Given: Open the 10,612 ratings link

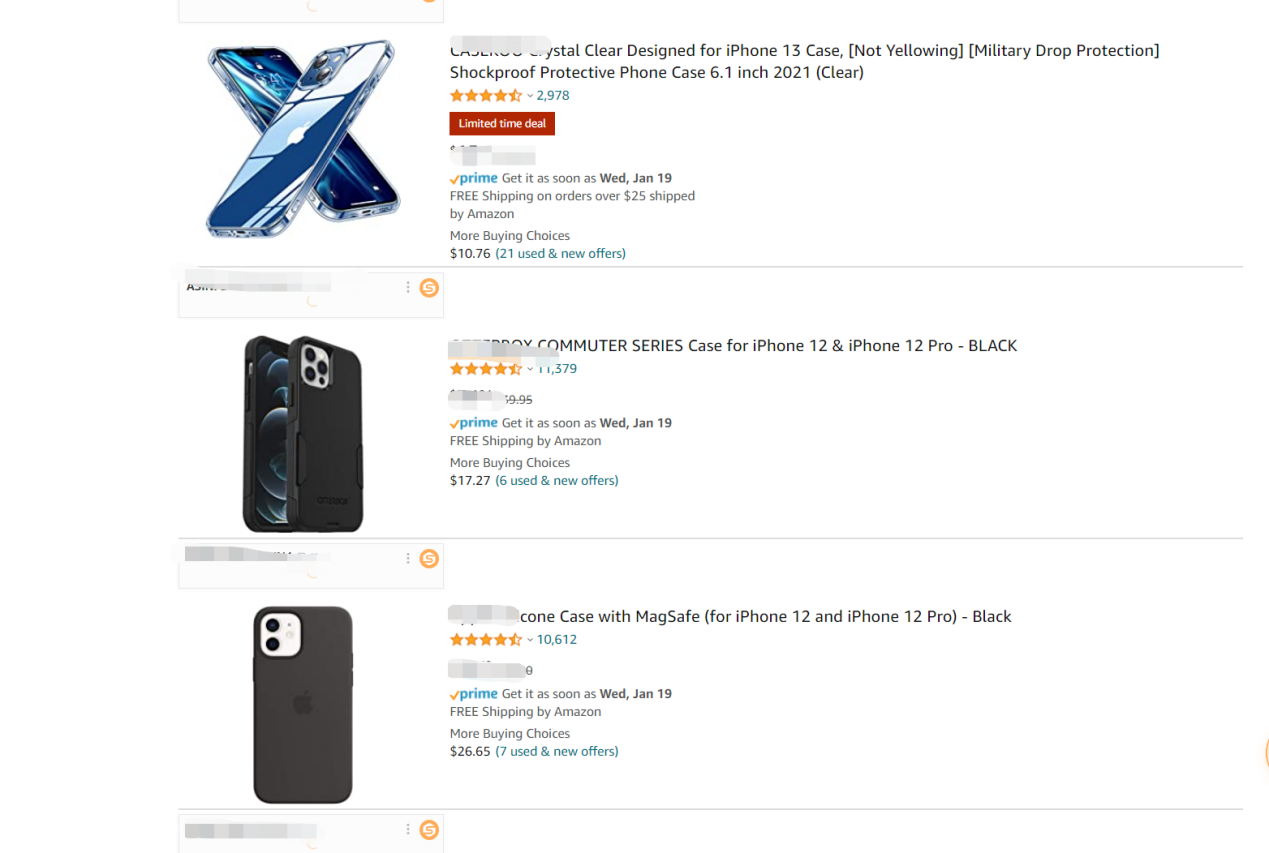Looking at the screenshot, I should tap(557, 640).
